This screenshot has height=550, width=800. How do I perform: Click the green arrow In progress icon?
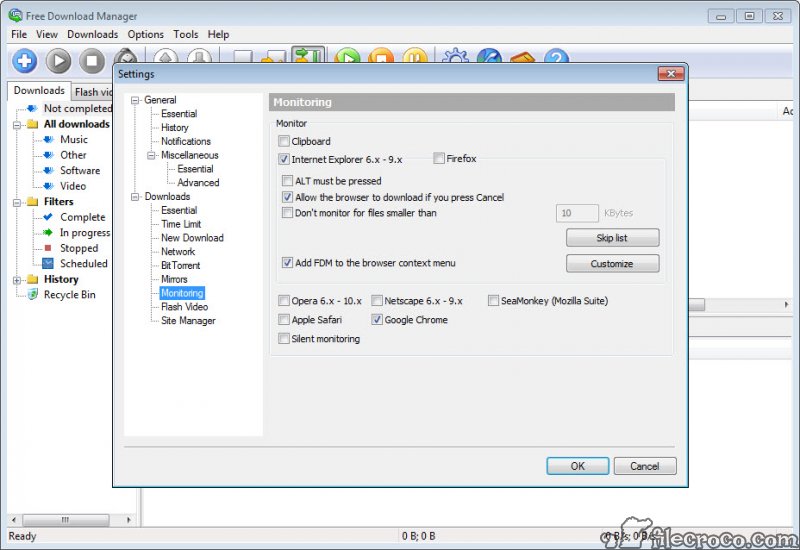[48, 233]
